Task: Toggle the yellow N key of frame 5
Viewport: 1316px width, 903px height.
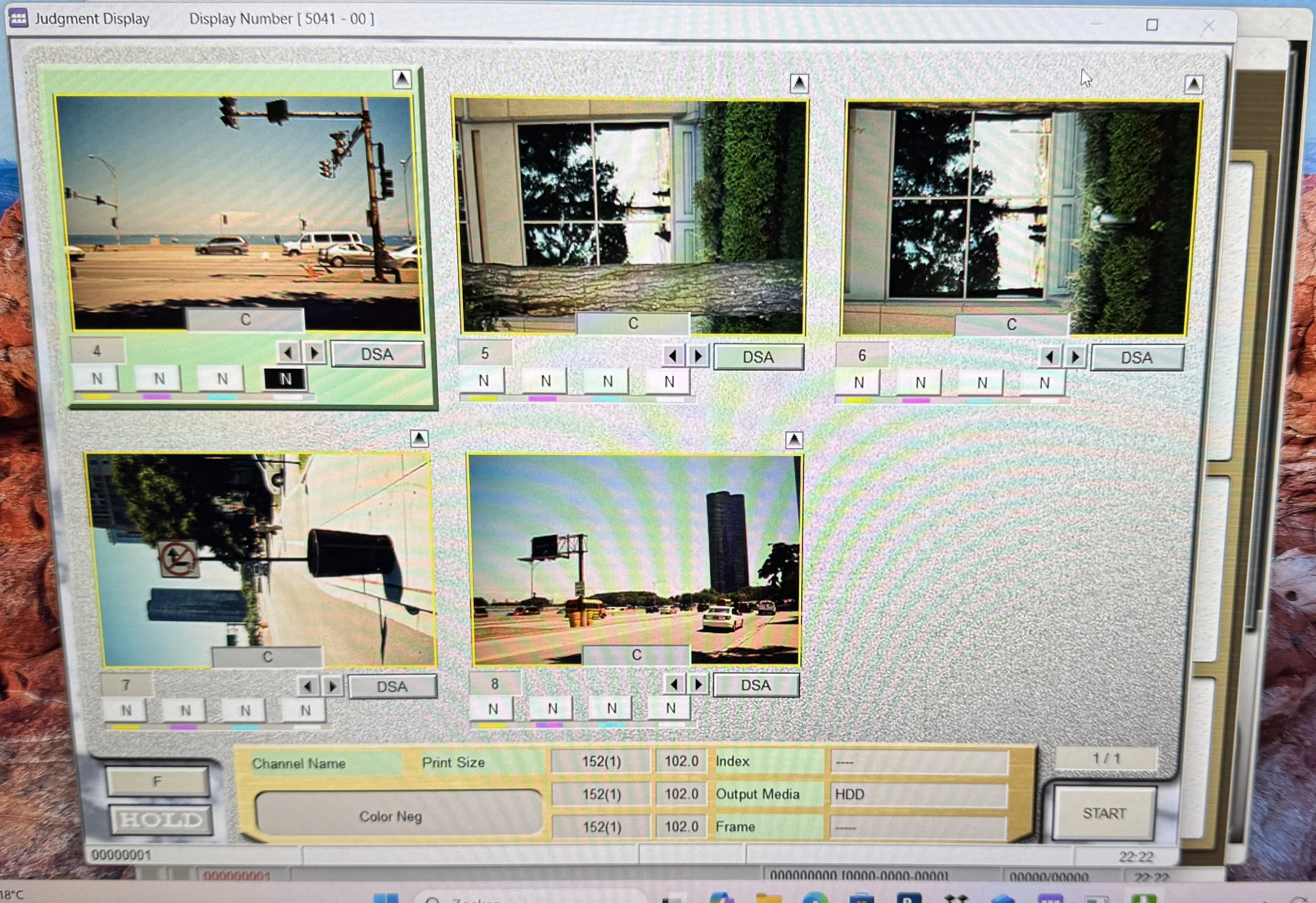Action: tap(483, 381)
